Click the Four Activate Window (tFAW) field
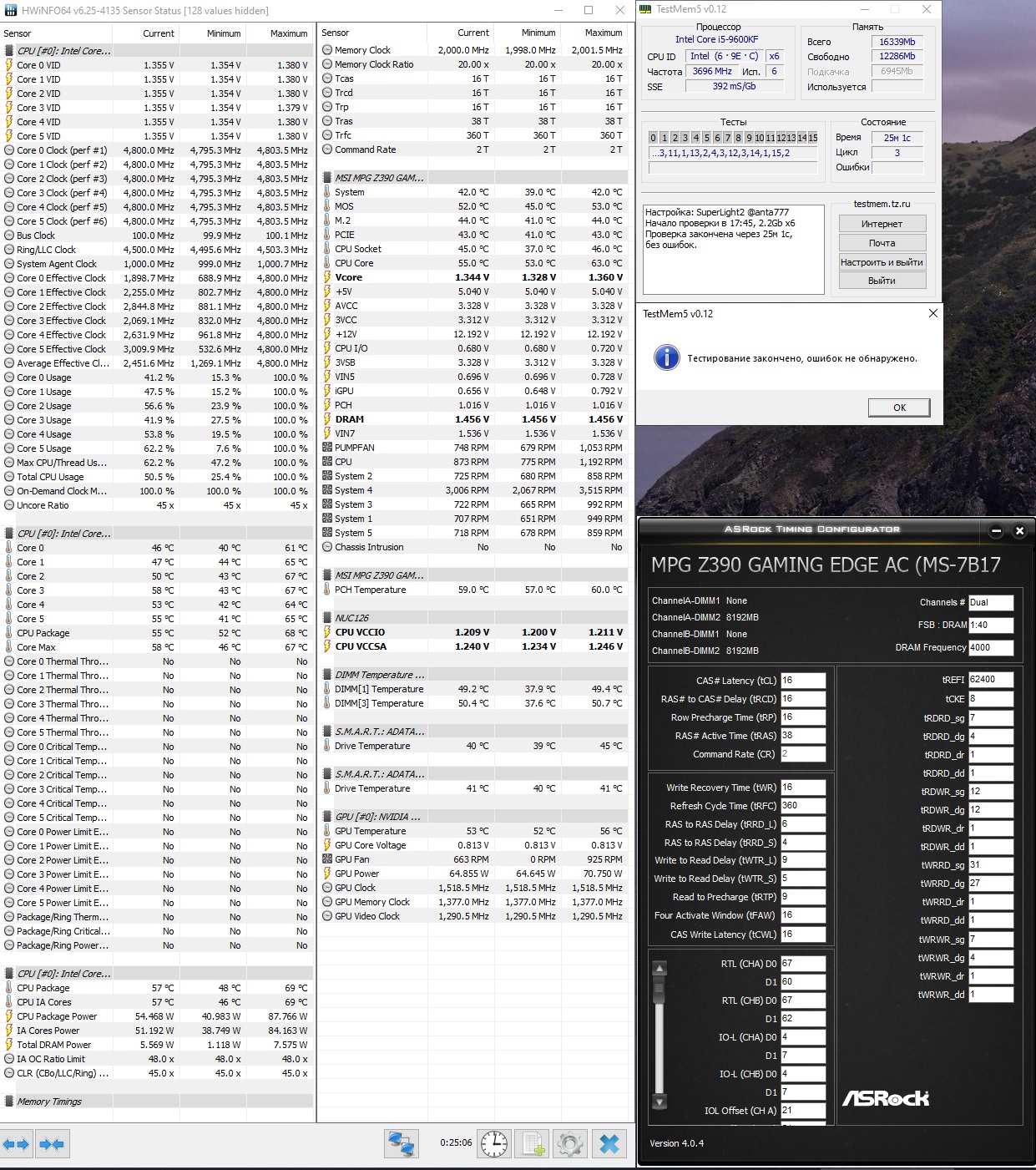 pos(803,915)
